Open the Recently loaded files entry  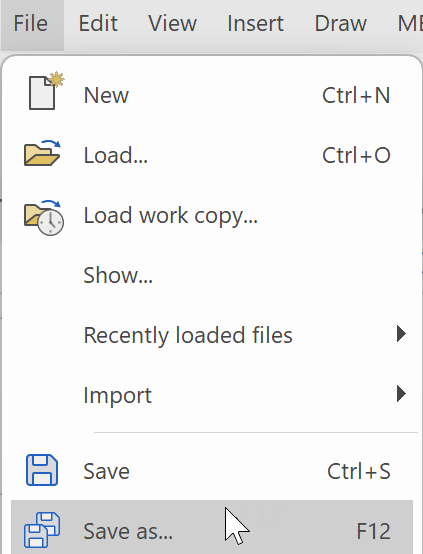(212, 335)
